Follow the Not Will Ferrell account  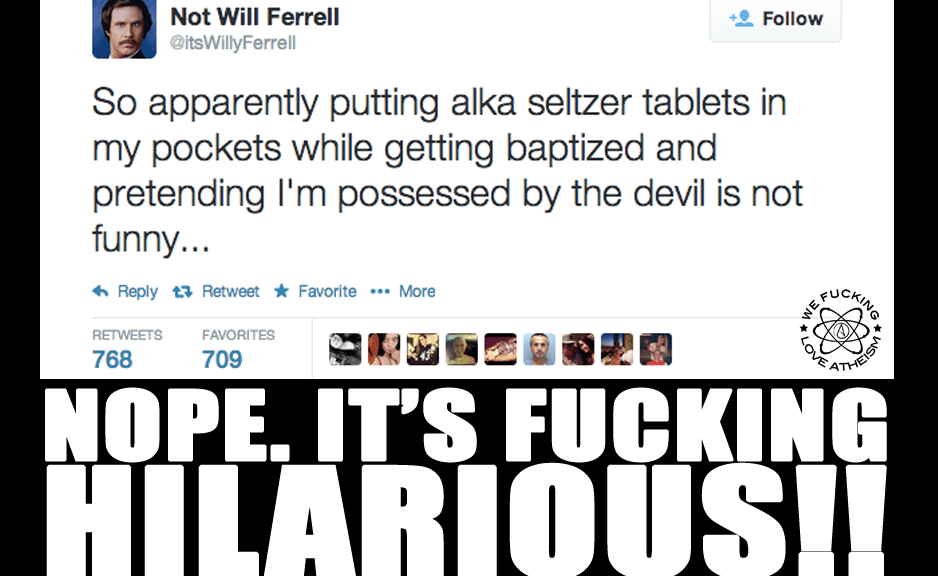click(x=775, y=20)
